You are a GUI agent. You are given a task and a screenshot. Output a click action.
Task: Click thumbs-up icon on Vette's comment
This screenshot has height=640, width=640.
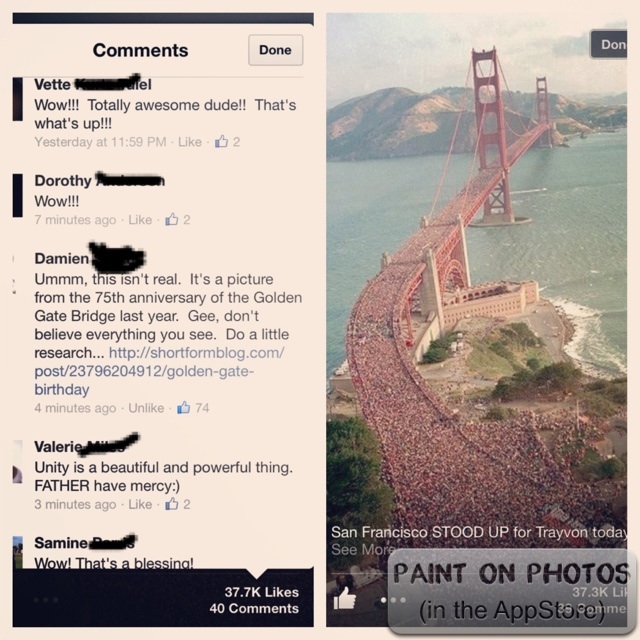coord(221,142)
